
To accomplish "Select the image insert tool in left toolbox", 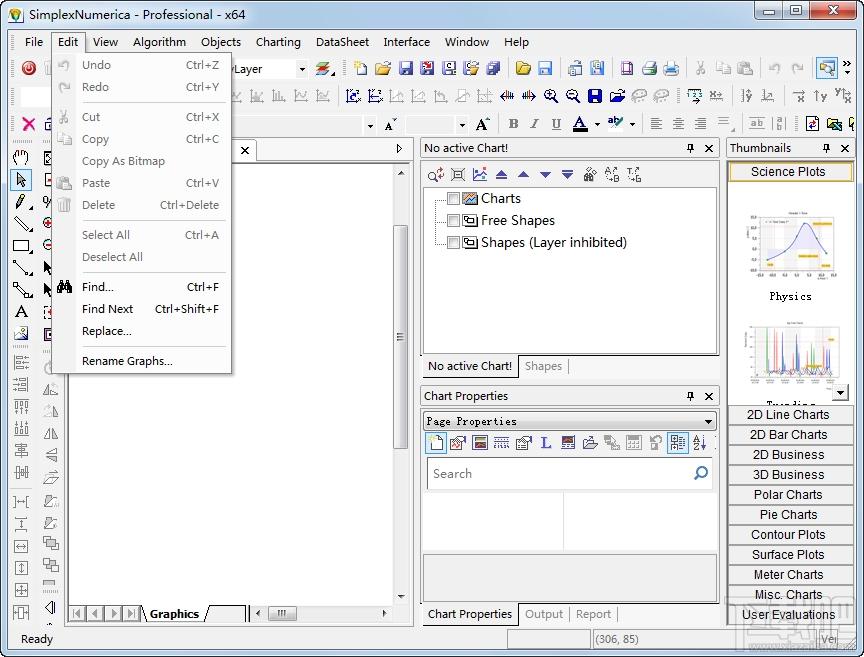I will [x=21, y=334].
